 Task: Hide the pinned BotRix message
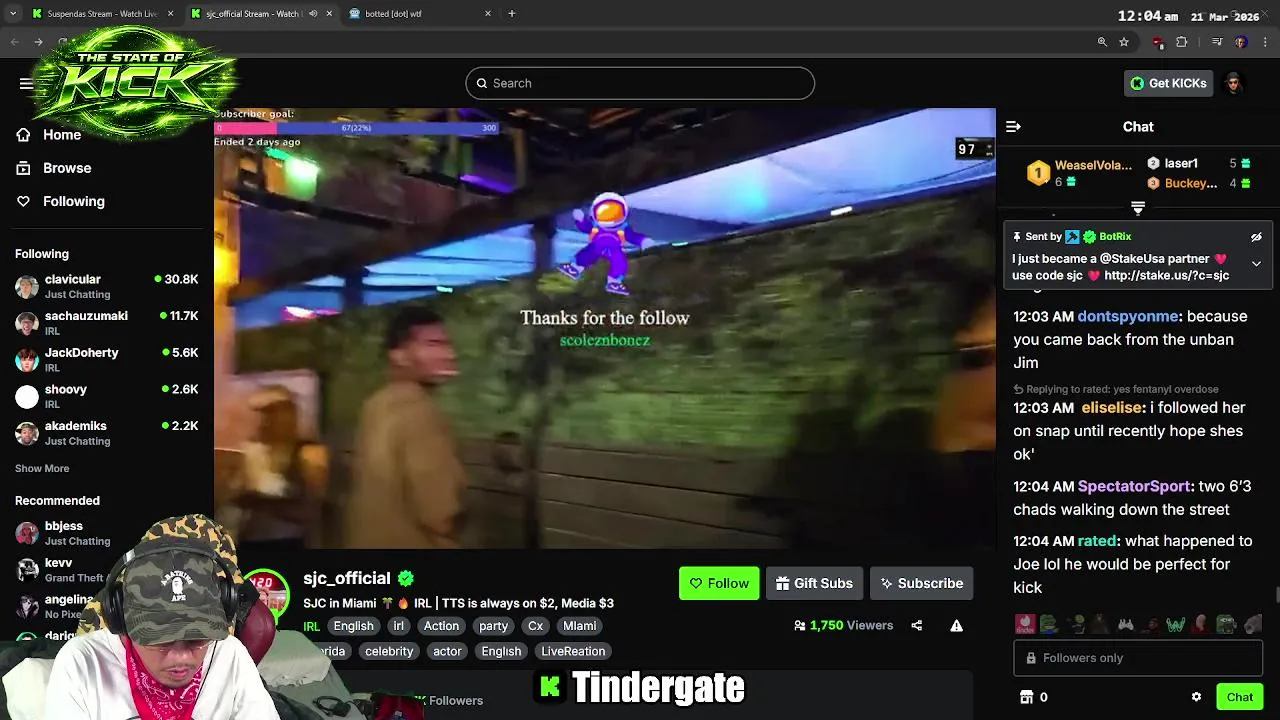1256,237
